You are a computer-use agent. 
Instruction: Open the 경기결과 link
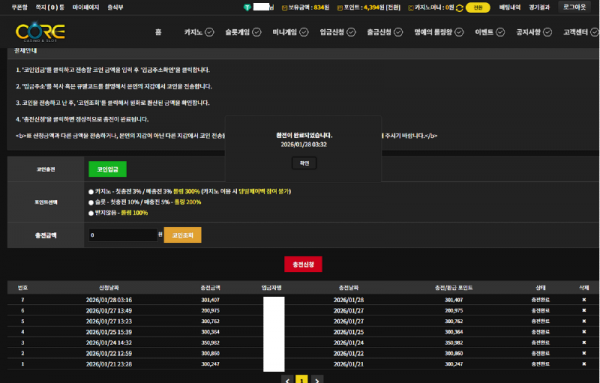pos(539,7)
